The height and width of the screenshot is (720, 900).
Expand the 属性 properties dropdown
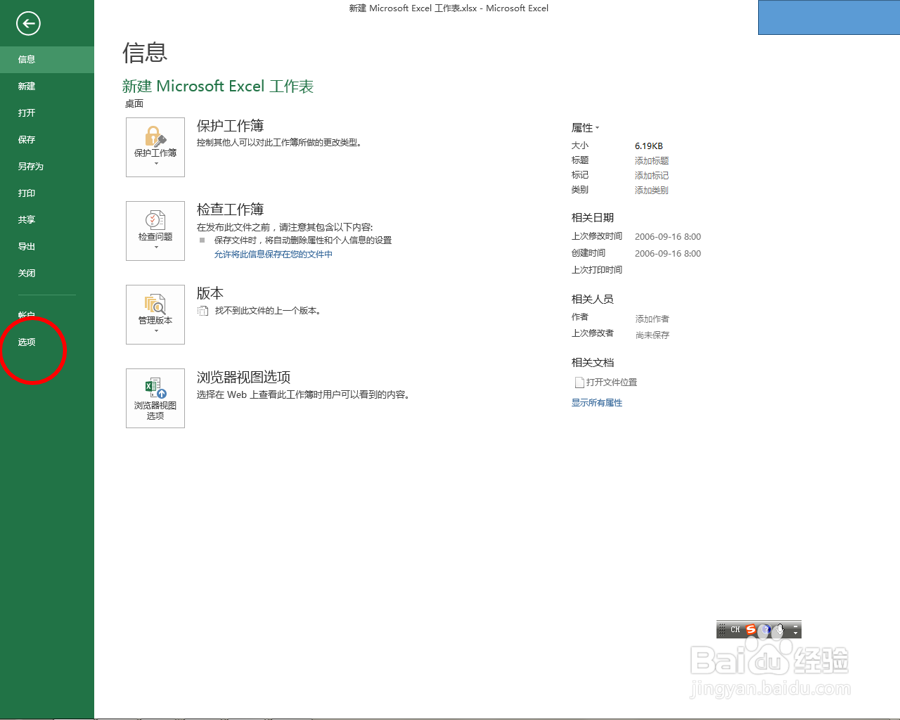[x=585, y=127]
